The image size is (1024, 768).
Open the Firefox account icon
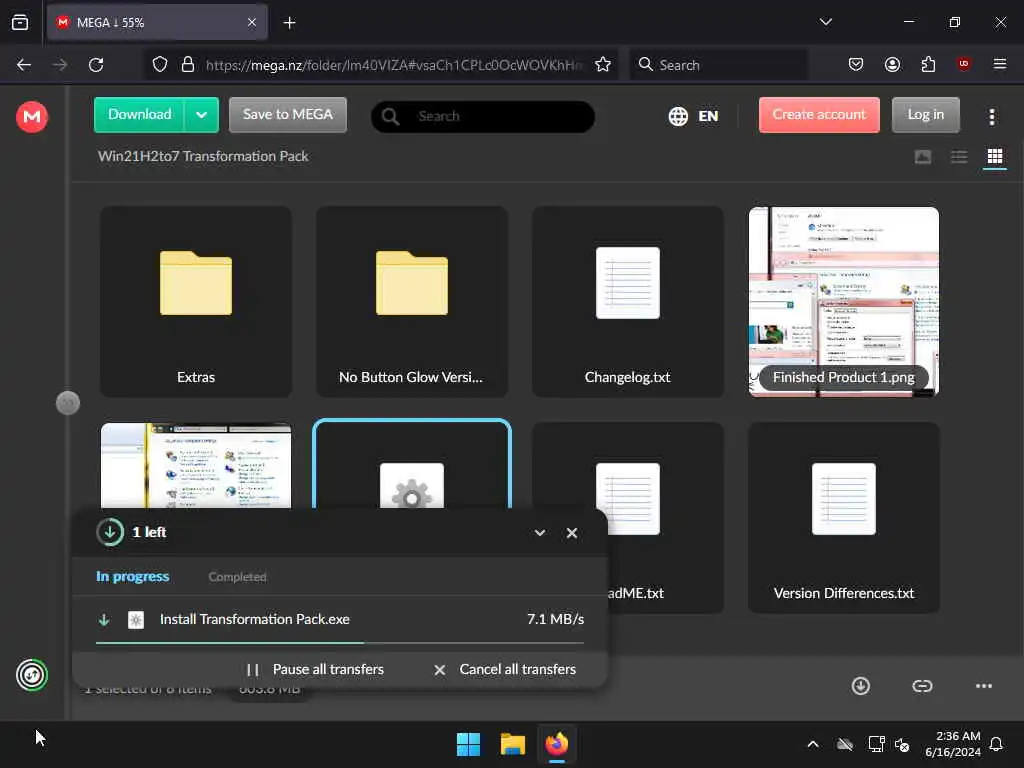pos(892,64)
